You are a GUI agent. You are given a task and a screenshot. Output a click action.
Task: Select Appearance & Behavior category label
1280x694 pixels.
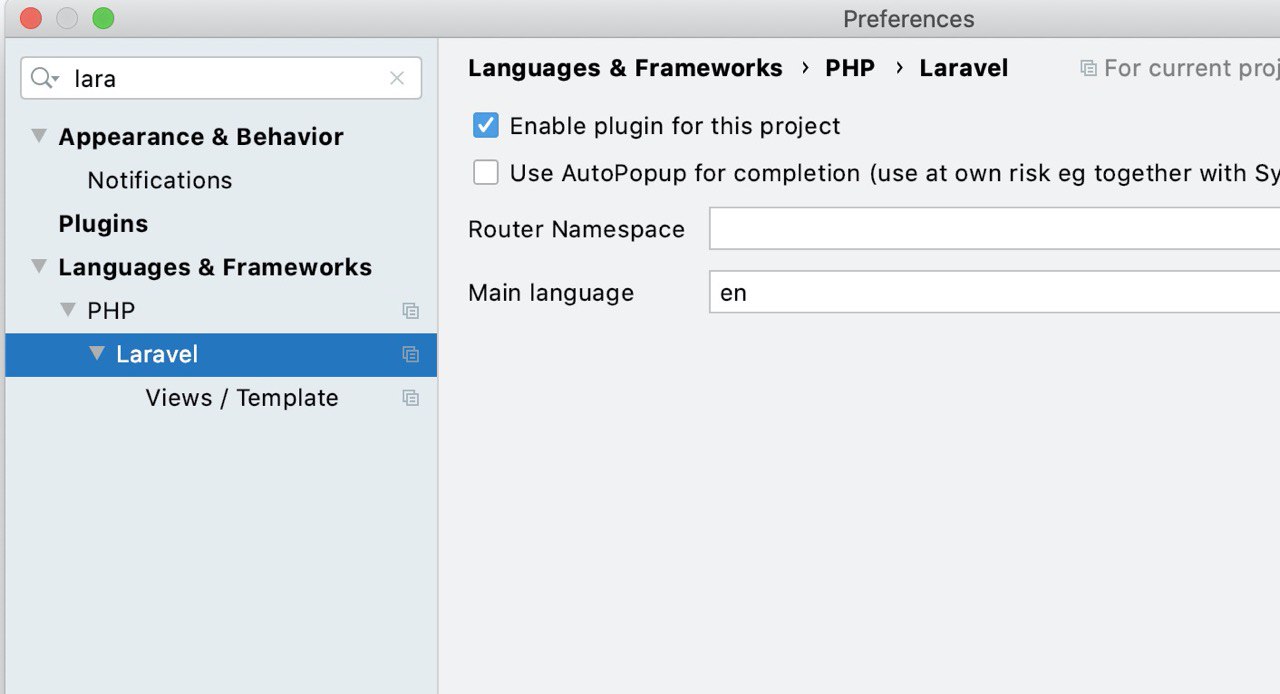coord(201,137)
